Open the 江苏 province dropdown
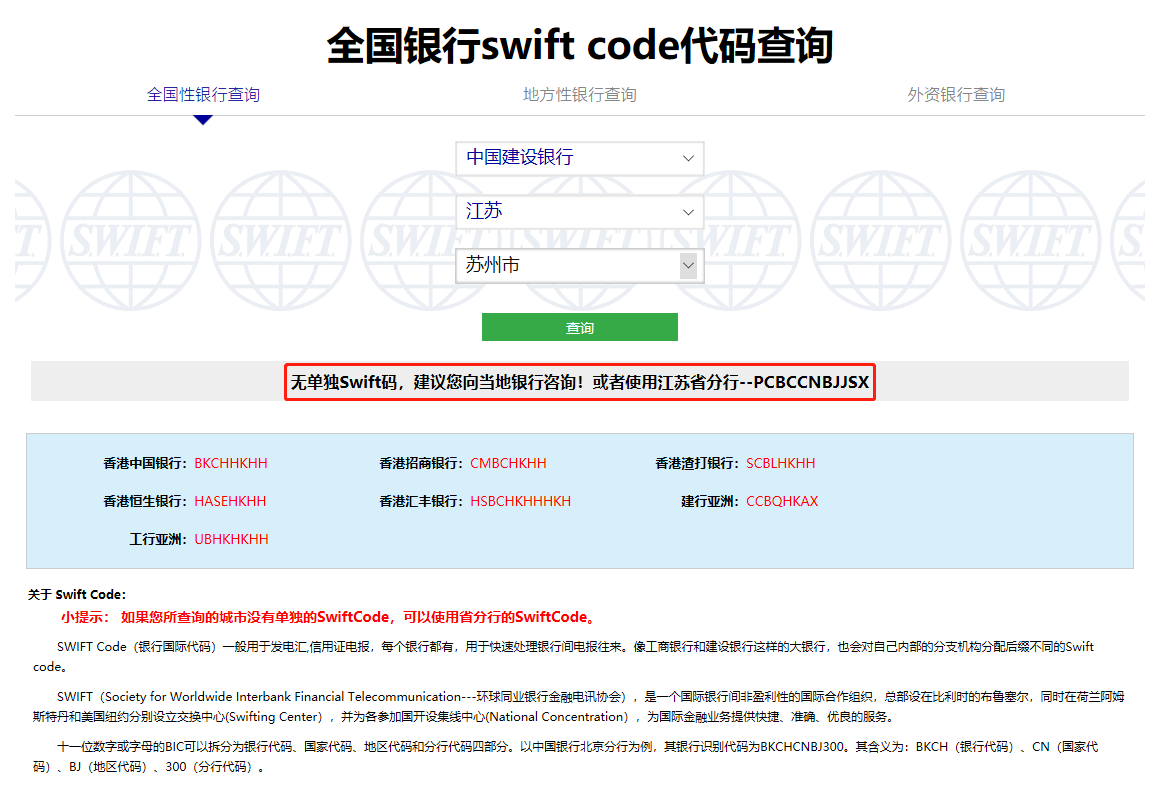The image size is (1158, 787). (x=579, y=212)
